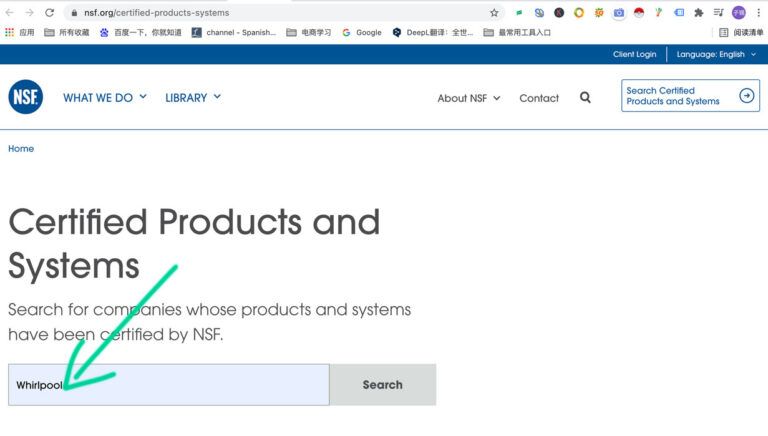Click the dark round extension icon
The height and width of the screenshot is (436, 768).
click(x=559, y=13)
